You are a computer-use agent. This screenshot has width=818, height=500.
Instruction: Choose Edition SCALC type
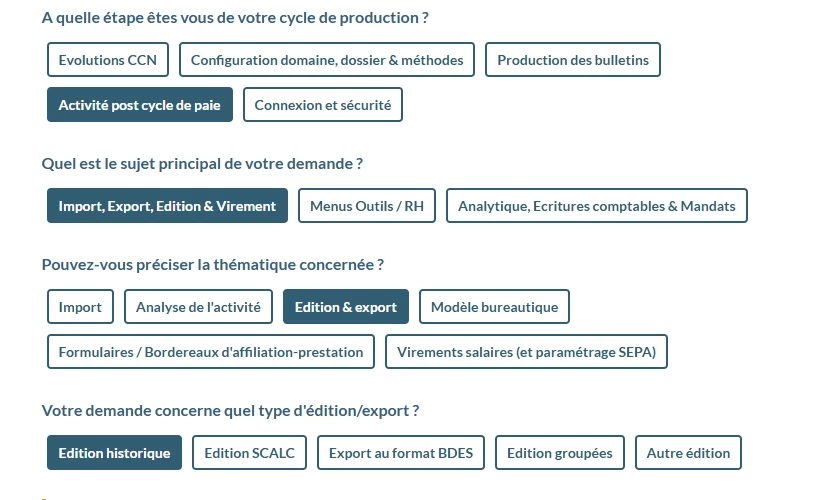249,453
